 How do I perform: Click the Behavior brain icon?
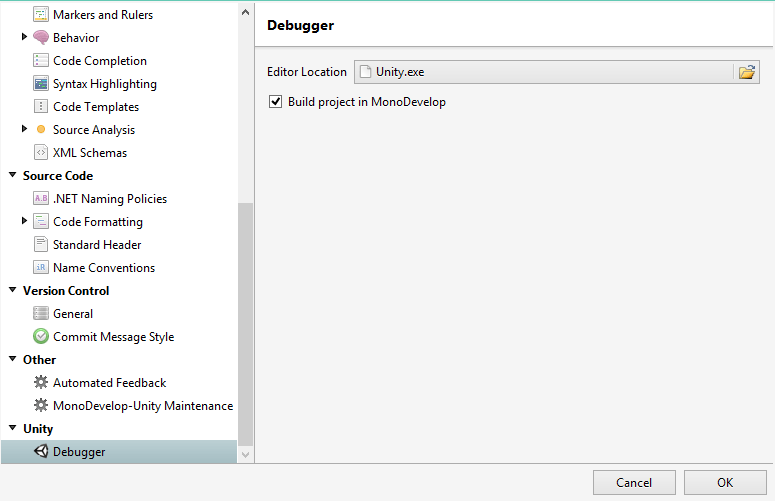coord(41,38)
